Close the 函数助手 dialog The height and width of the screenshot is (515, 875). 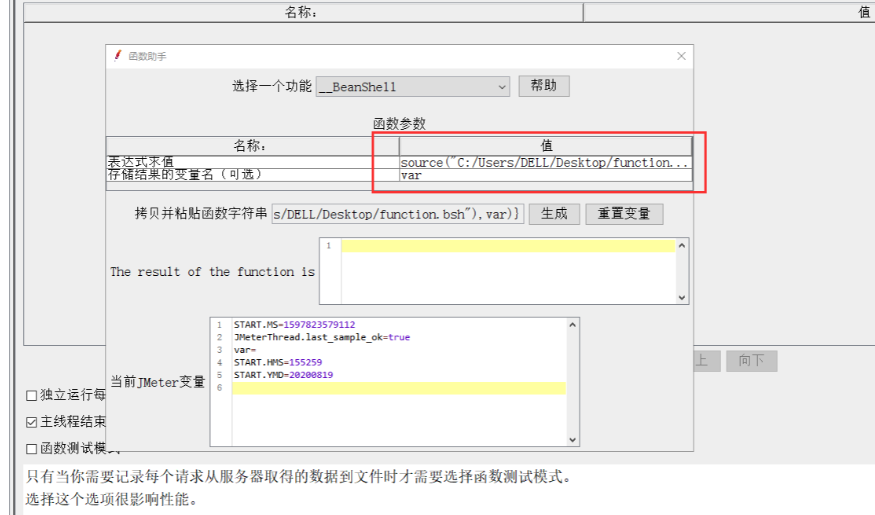click(681, 56)
